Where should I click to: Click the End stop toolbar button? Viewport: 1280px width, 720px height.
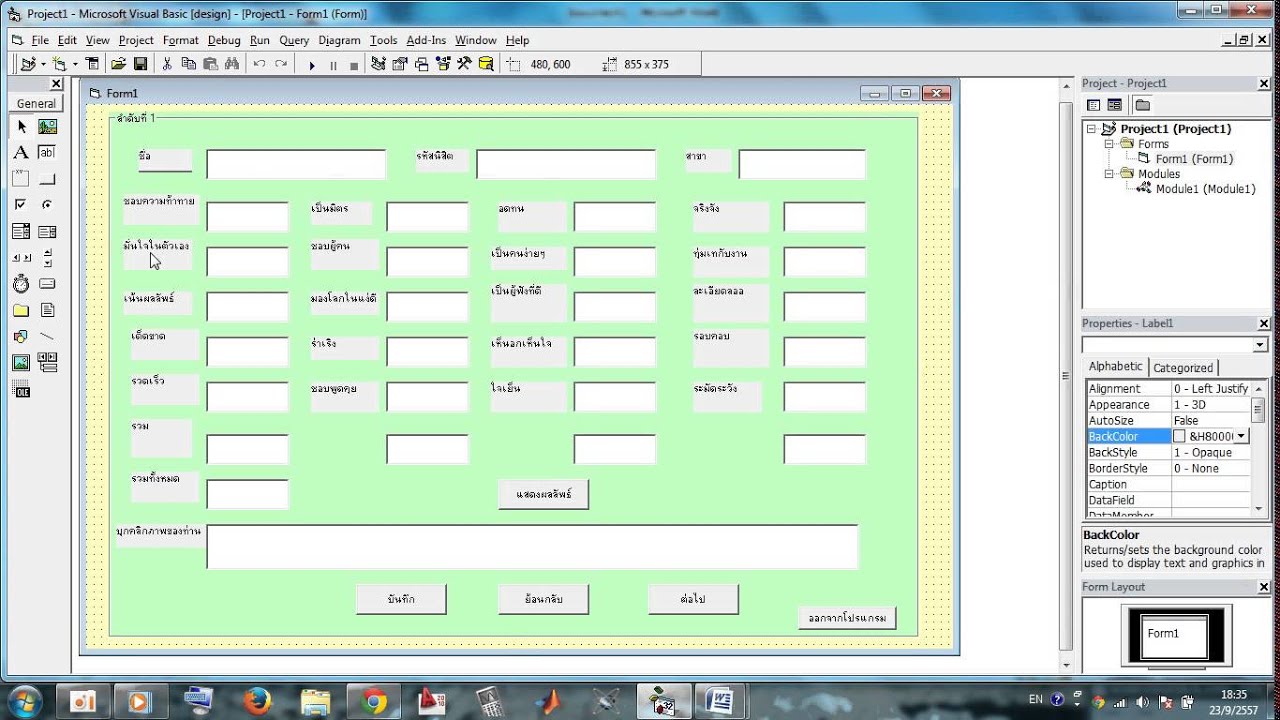pos(354,65)
